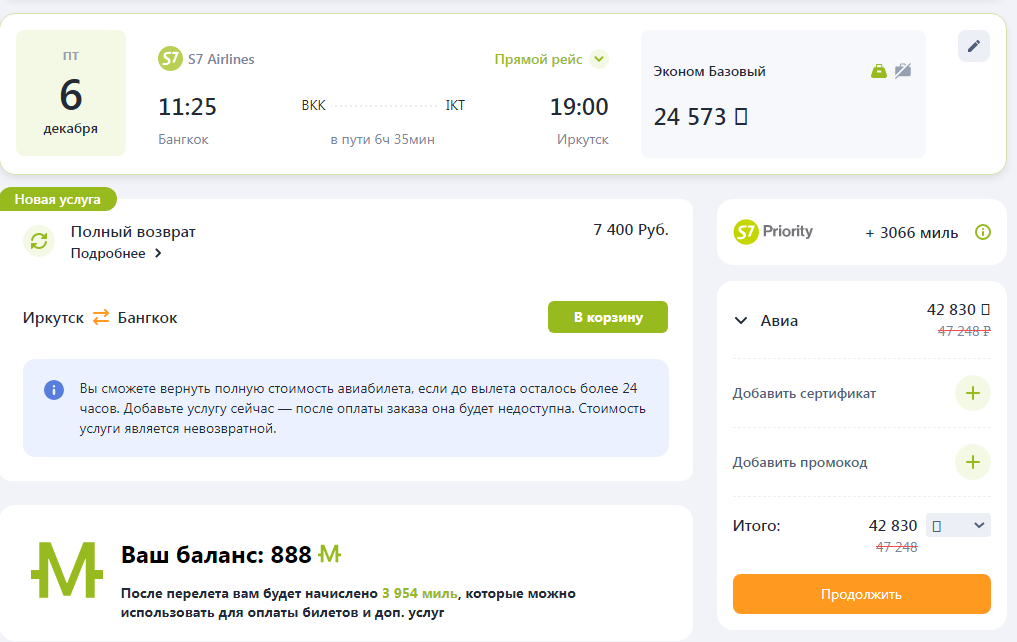Collapse the Авиа price section
This screenshot has height=642, width=1017.
741,321
